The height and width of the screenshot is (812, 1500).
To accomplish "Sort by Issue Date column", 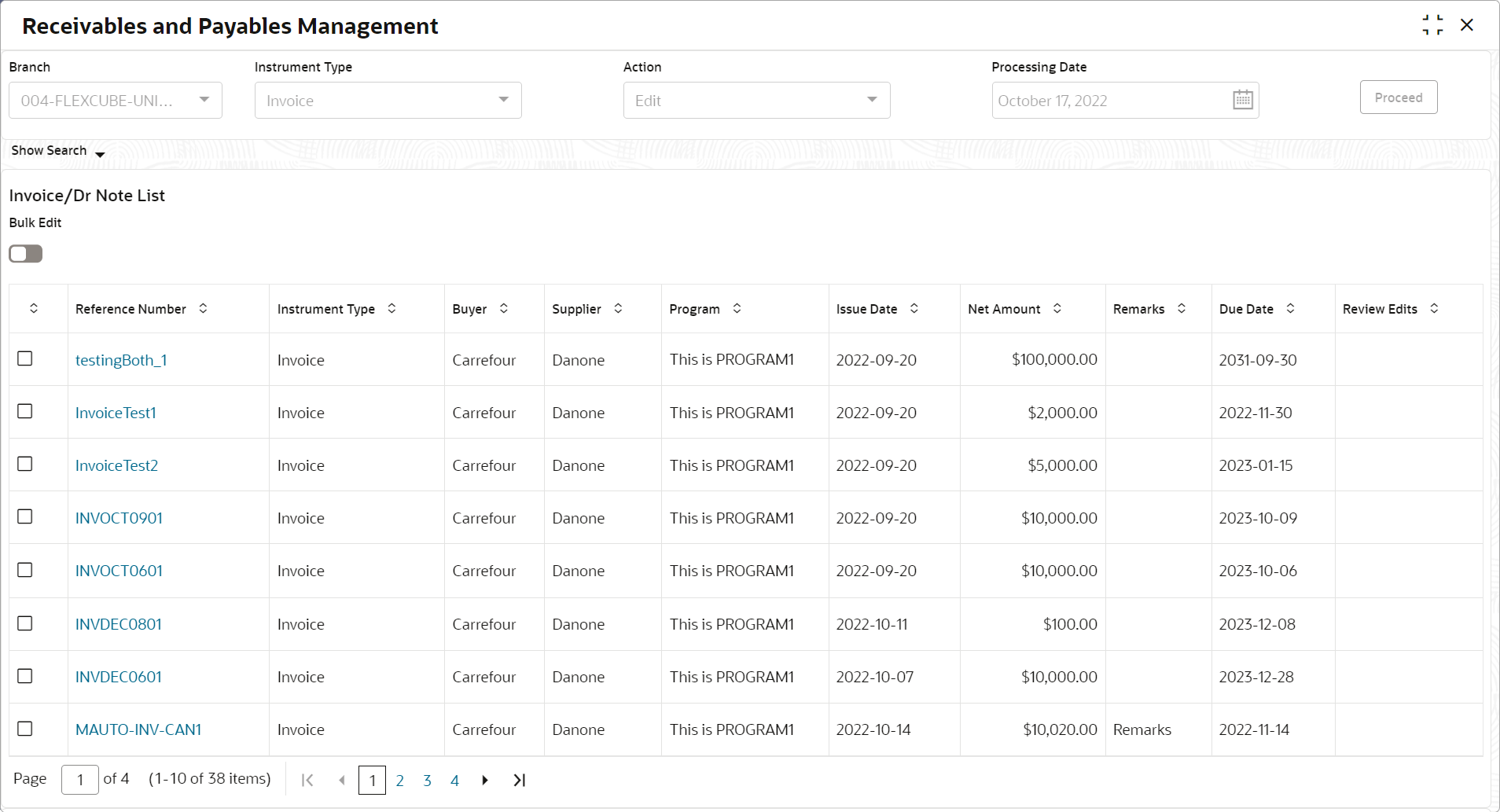I will pos(914,308).
